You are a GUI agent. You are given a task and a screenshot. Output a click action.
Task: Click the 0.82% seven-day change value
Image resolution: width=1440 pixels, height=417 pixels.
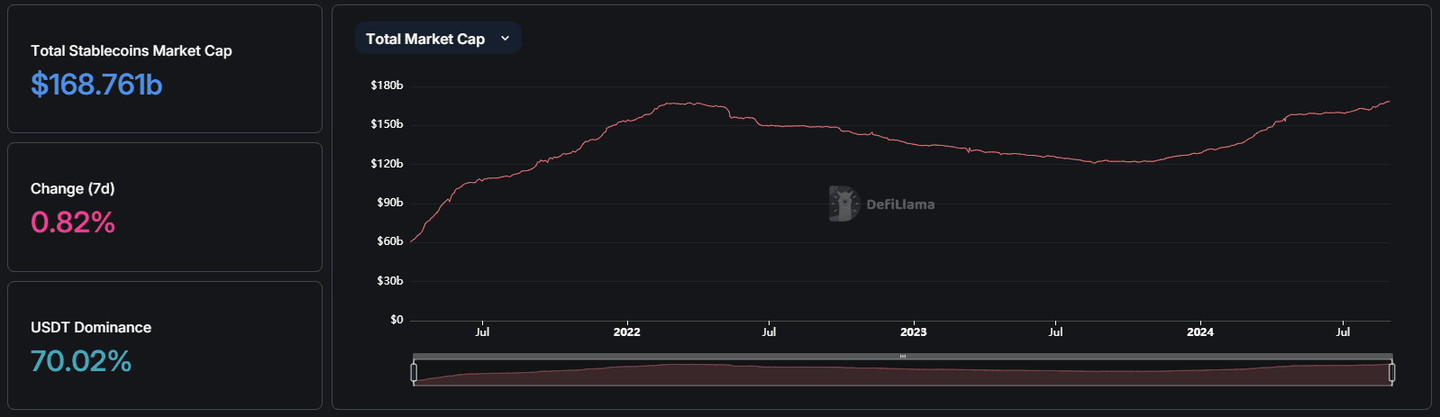click(73, 222)
